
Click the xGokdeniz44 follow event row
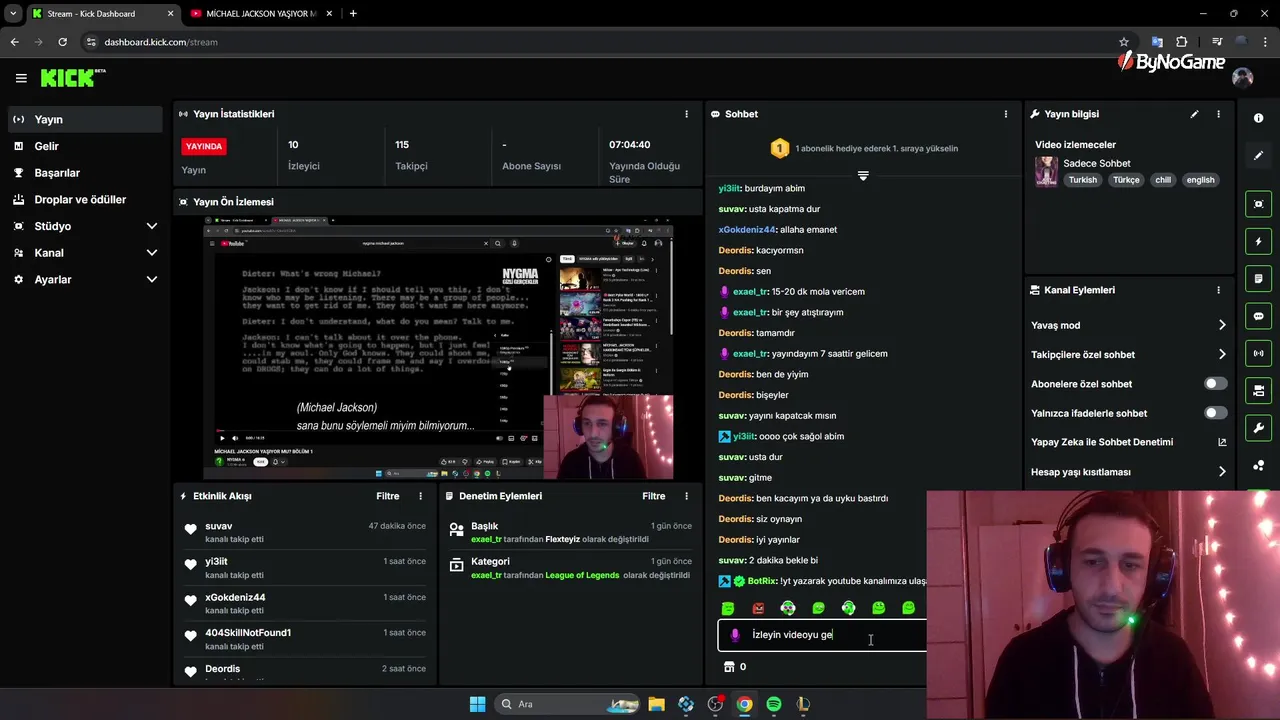305,604
